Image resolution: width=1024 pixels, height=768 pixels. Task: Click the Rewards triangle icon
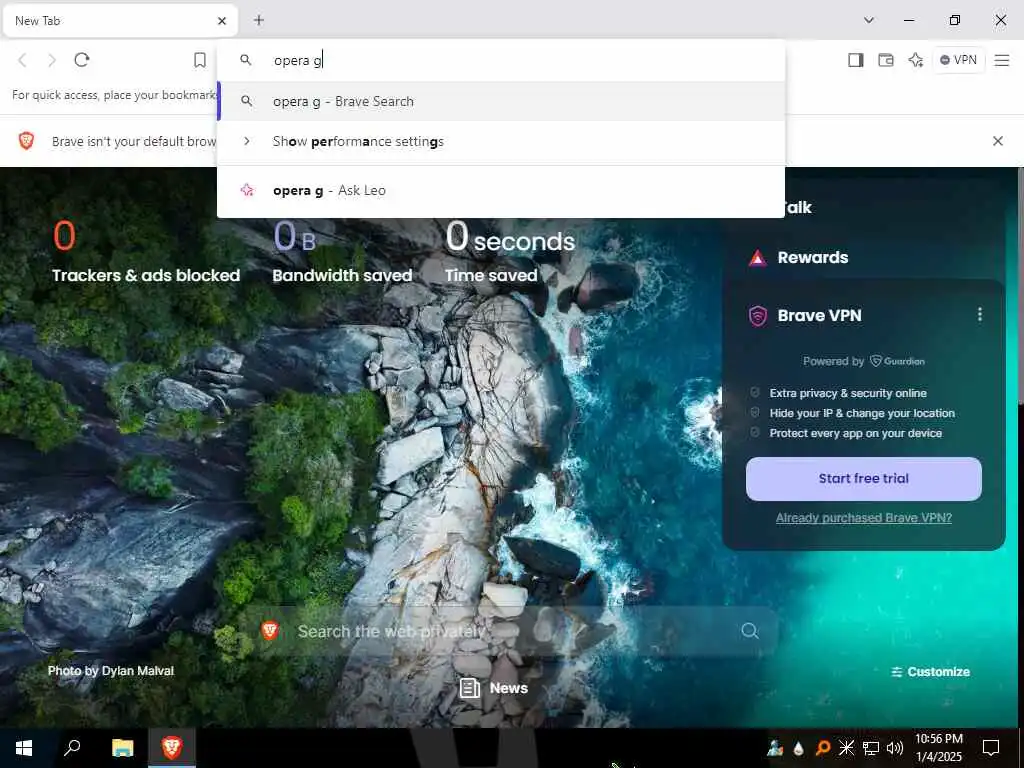[758, 258]
